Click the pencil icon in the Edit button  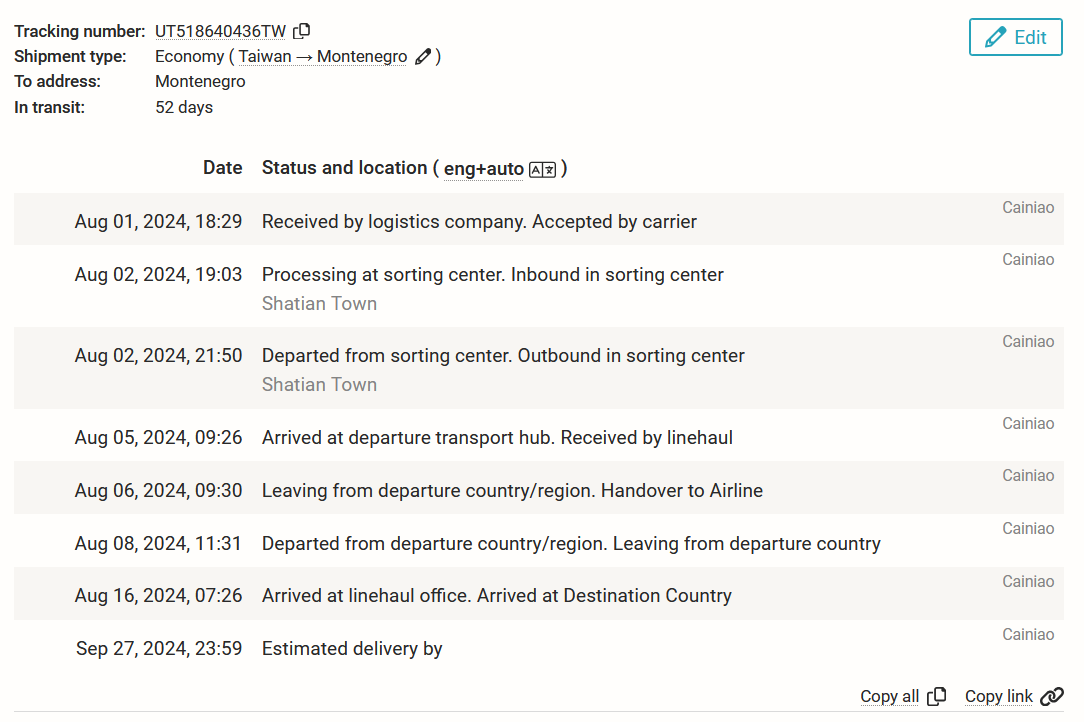point(995,37)
